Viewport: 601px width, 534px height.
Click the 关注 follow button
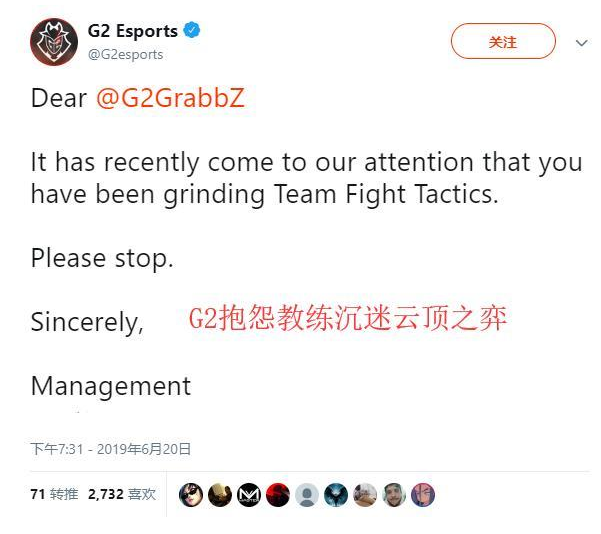[x=503, y=41]
